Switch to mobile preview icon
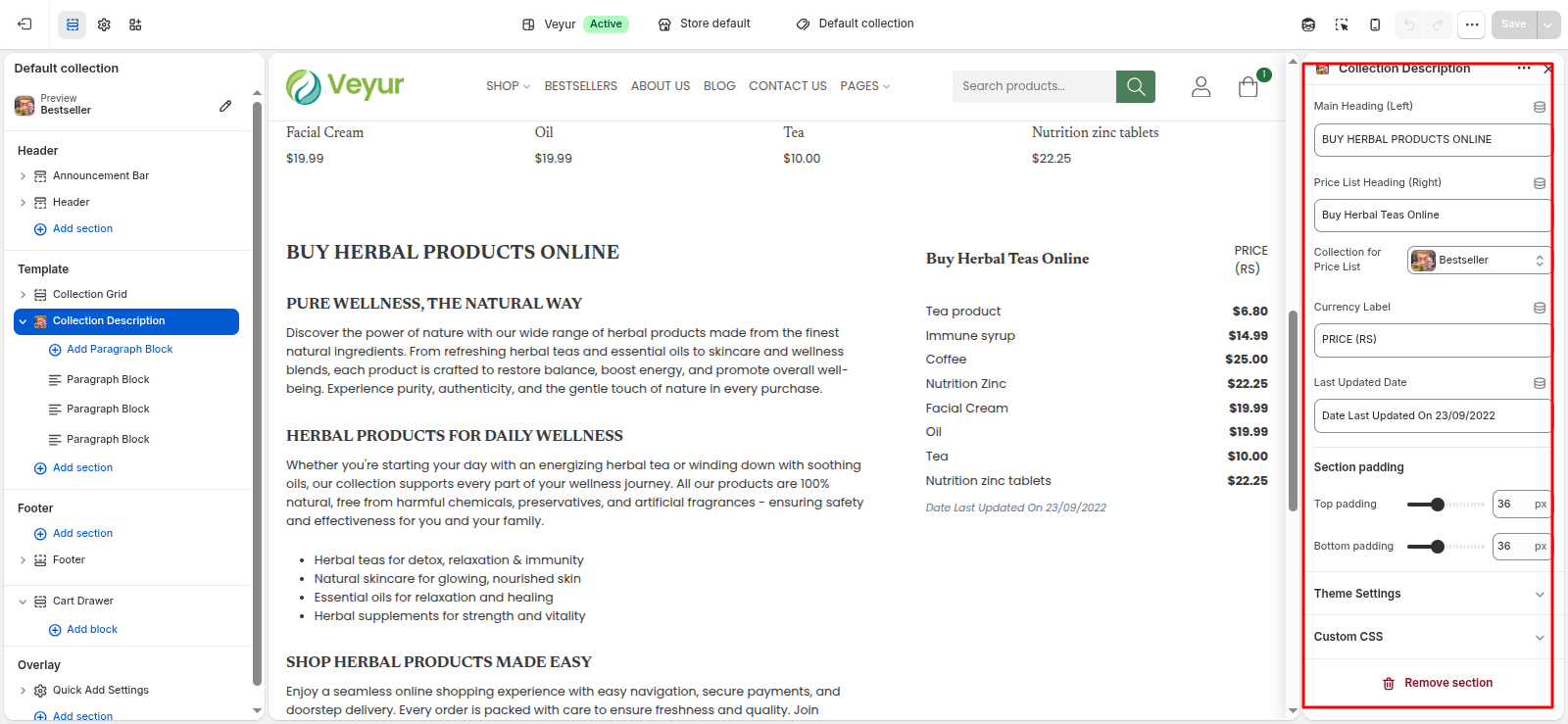The width and height of the screenshot is (1568, 724). point(1375,24)
